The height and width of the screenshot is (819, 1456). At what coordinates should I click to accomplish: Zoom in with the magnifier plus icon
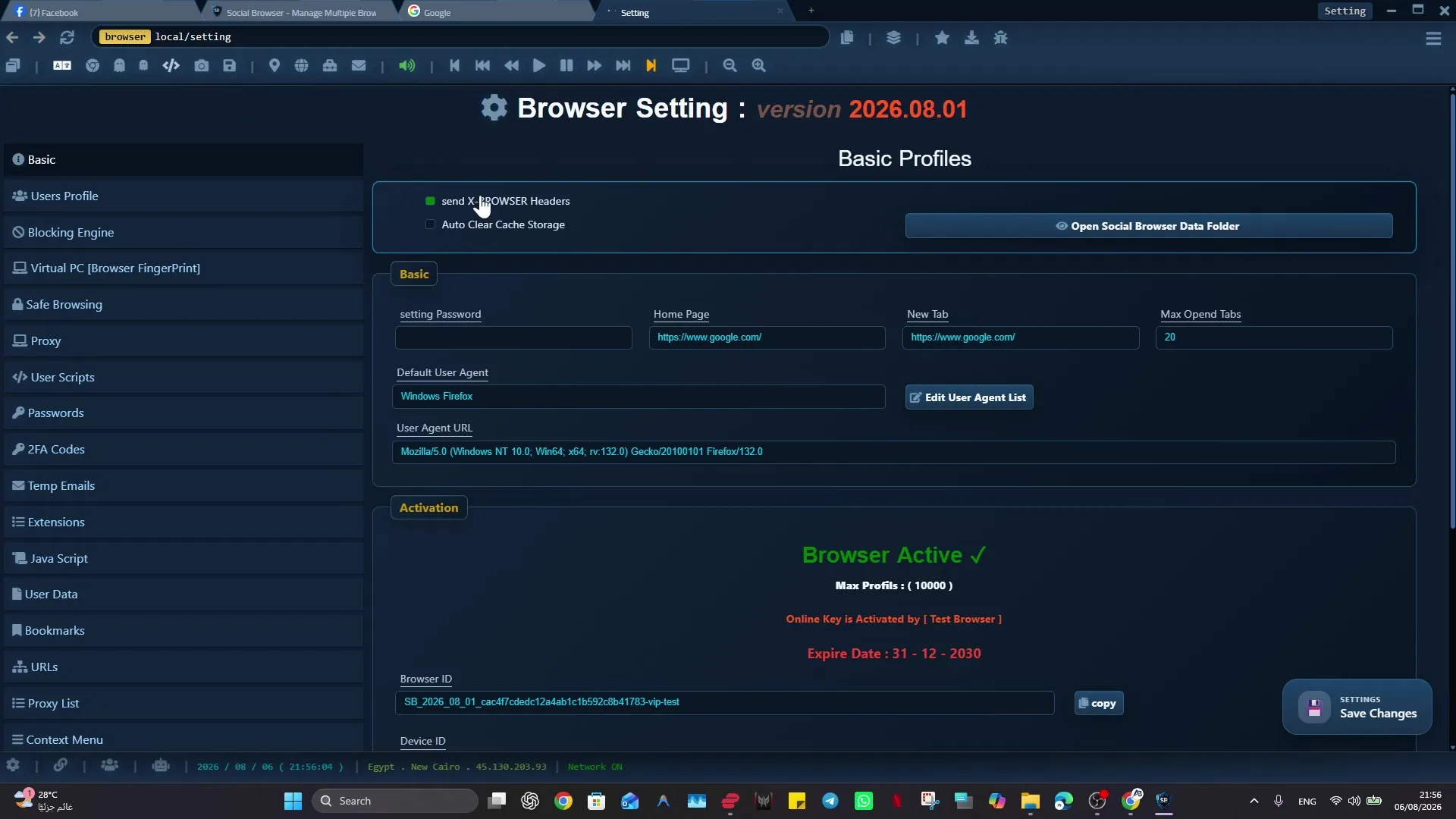[759, 66]
